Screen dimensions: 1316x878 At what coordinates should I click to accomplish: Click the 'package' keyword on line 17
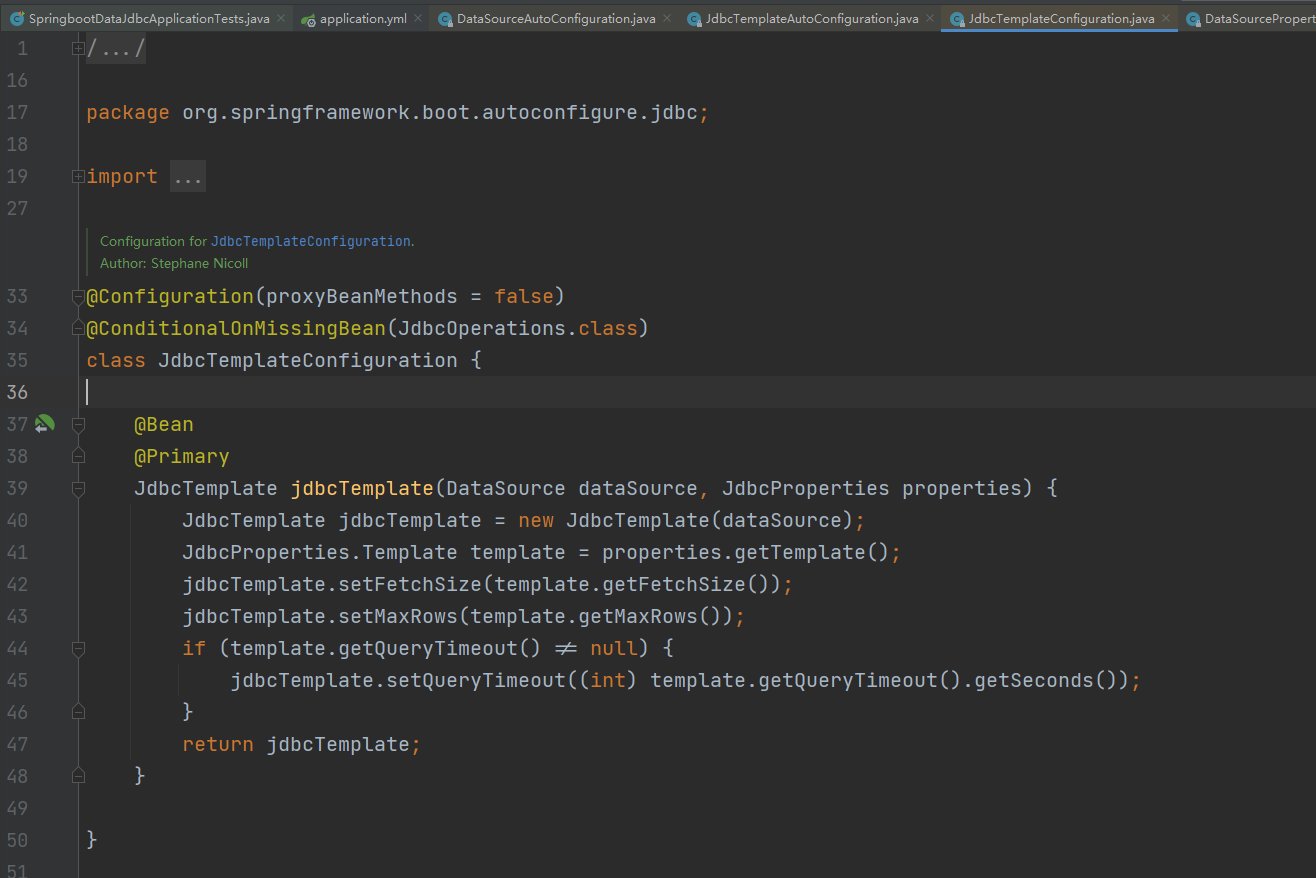[x=128, y=113]
